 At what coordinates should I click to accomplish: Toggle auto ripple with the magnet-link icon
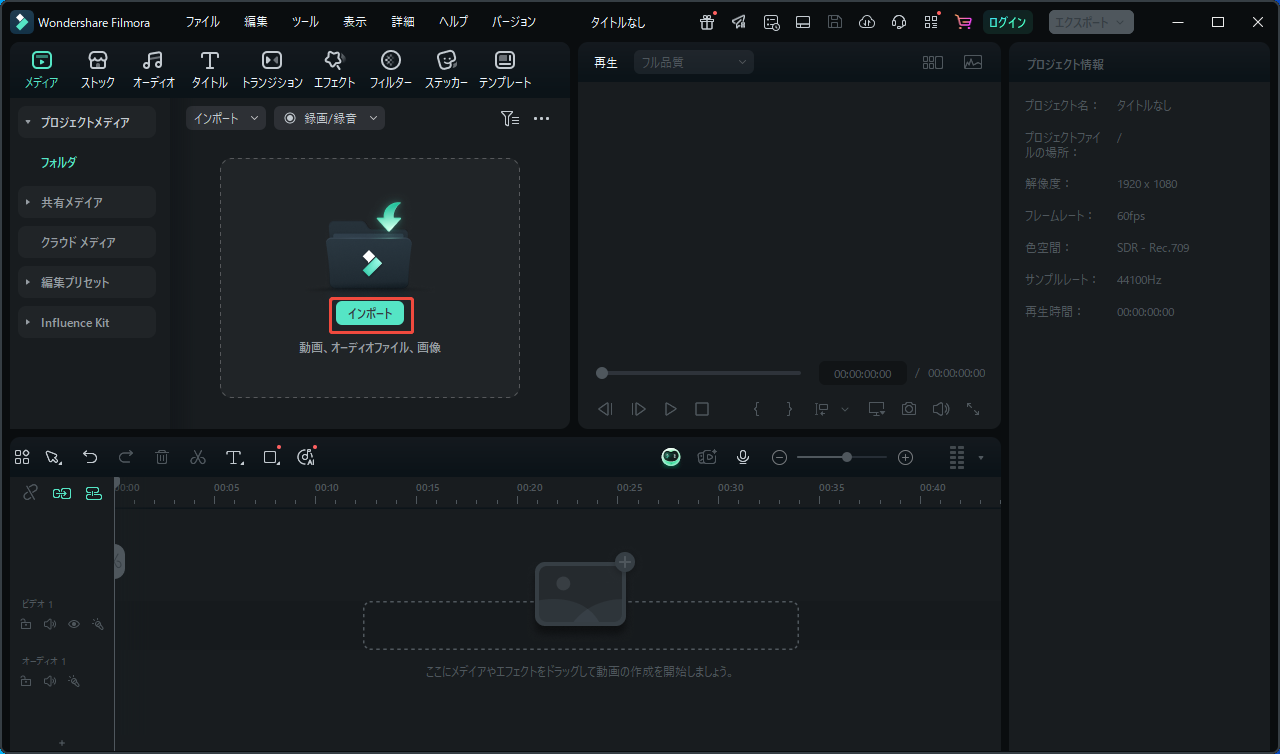point(61,493)
